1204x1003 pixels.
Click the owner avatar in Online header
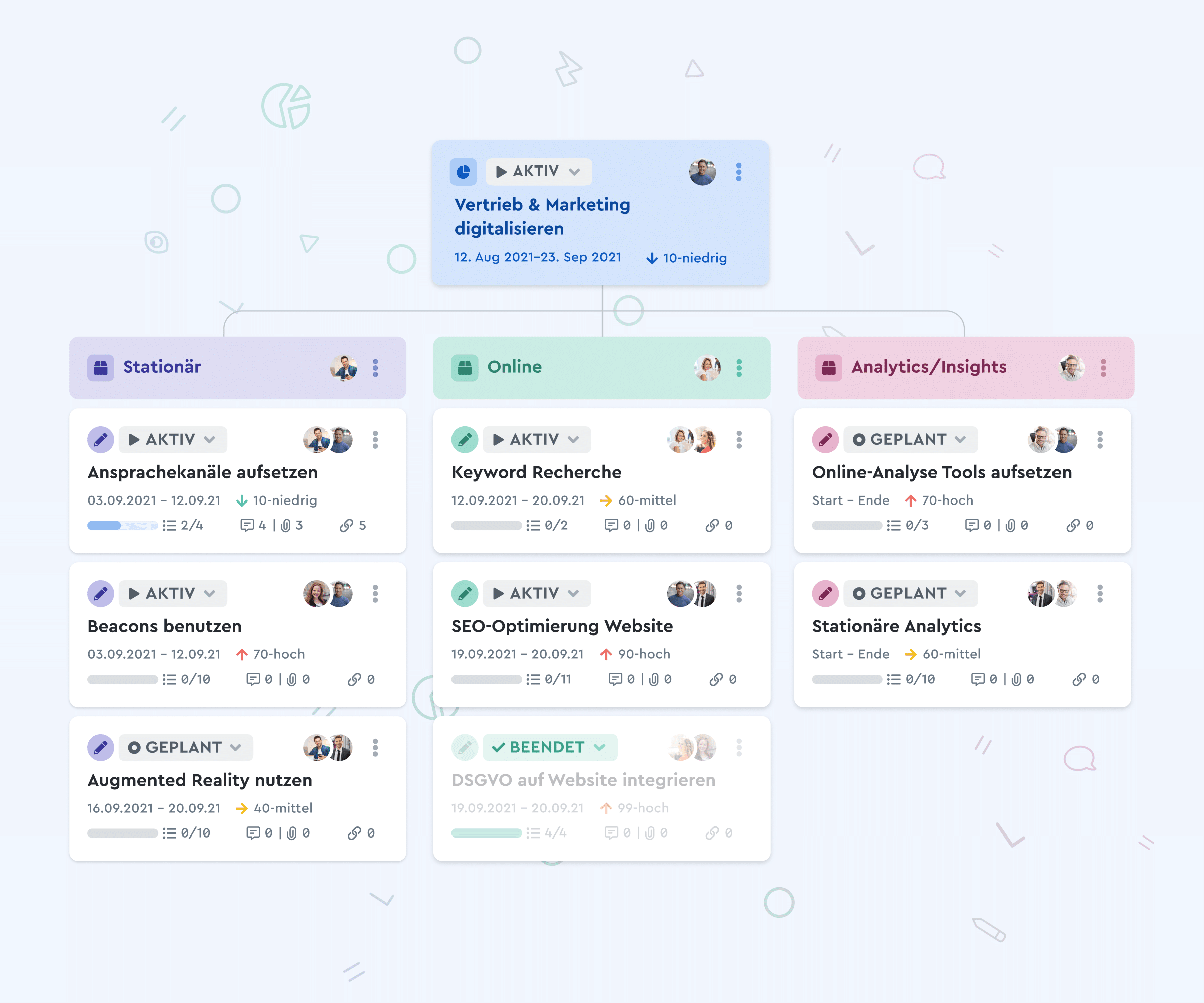click(x=707, y=368)
